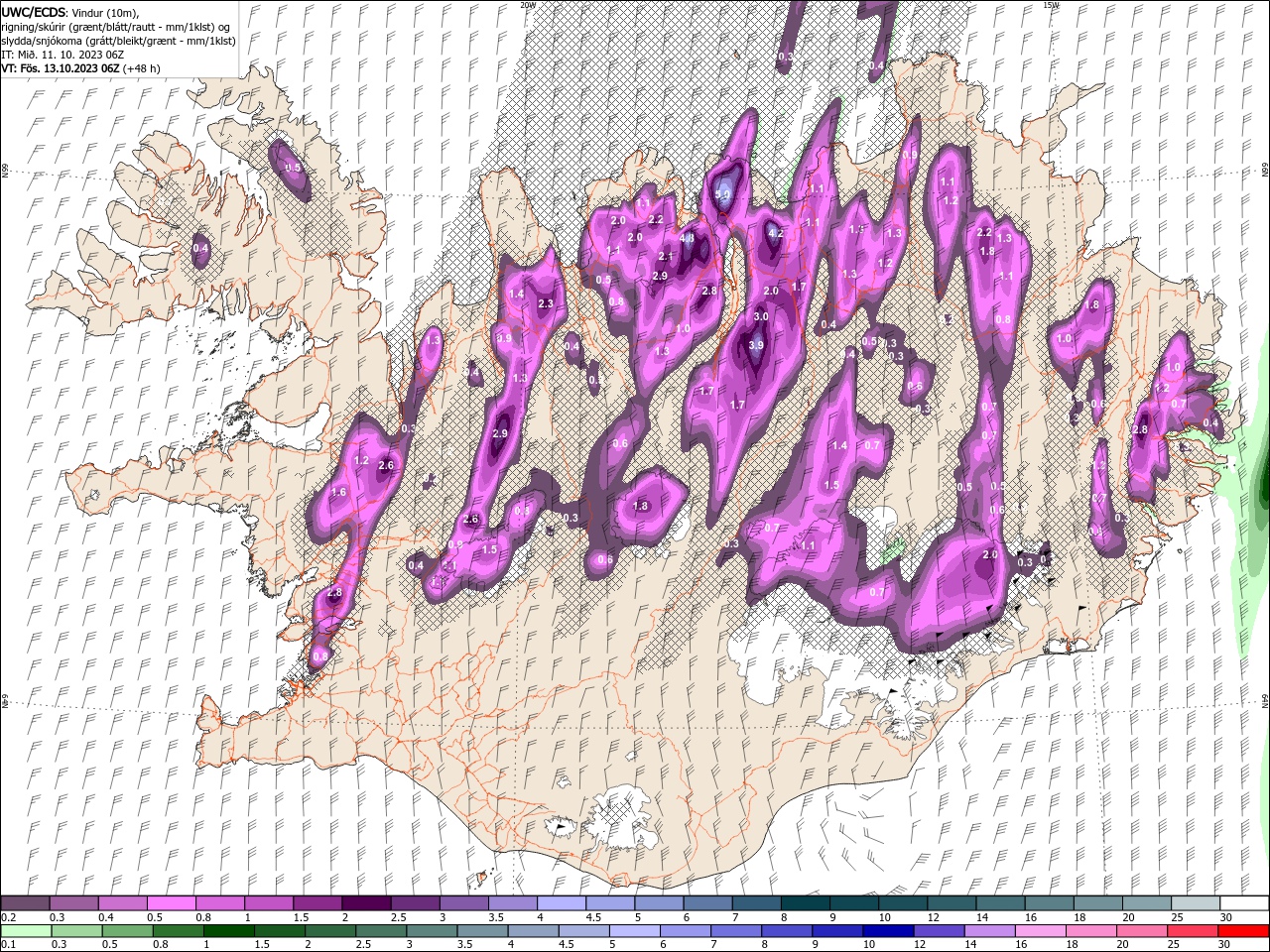Click the '(+48 h)' forecast offset text
1270x952 pixels.
pyautogui.click(x=142, y=68)
